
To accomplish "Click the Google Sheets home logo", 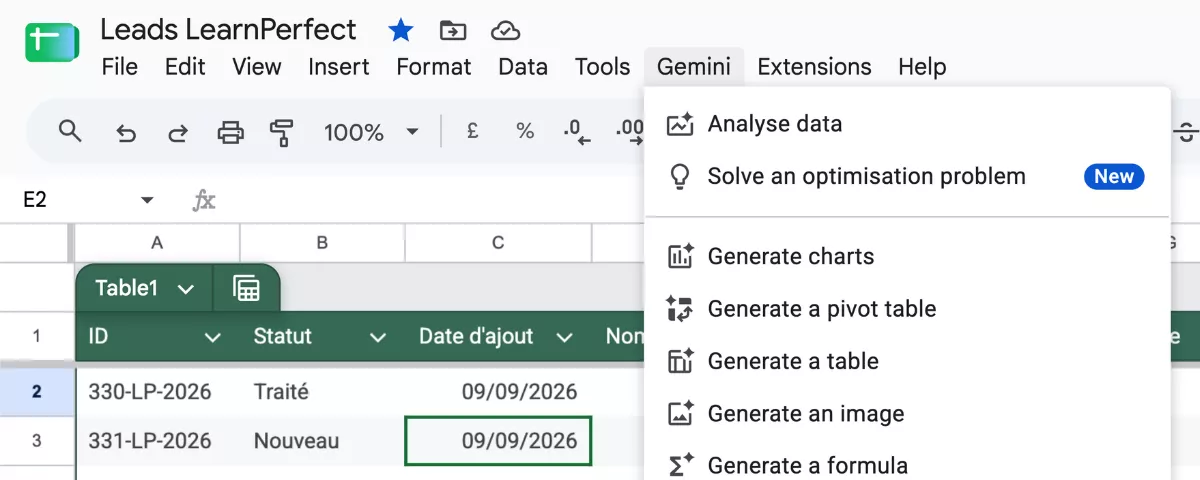I will 51,42.
